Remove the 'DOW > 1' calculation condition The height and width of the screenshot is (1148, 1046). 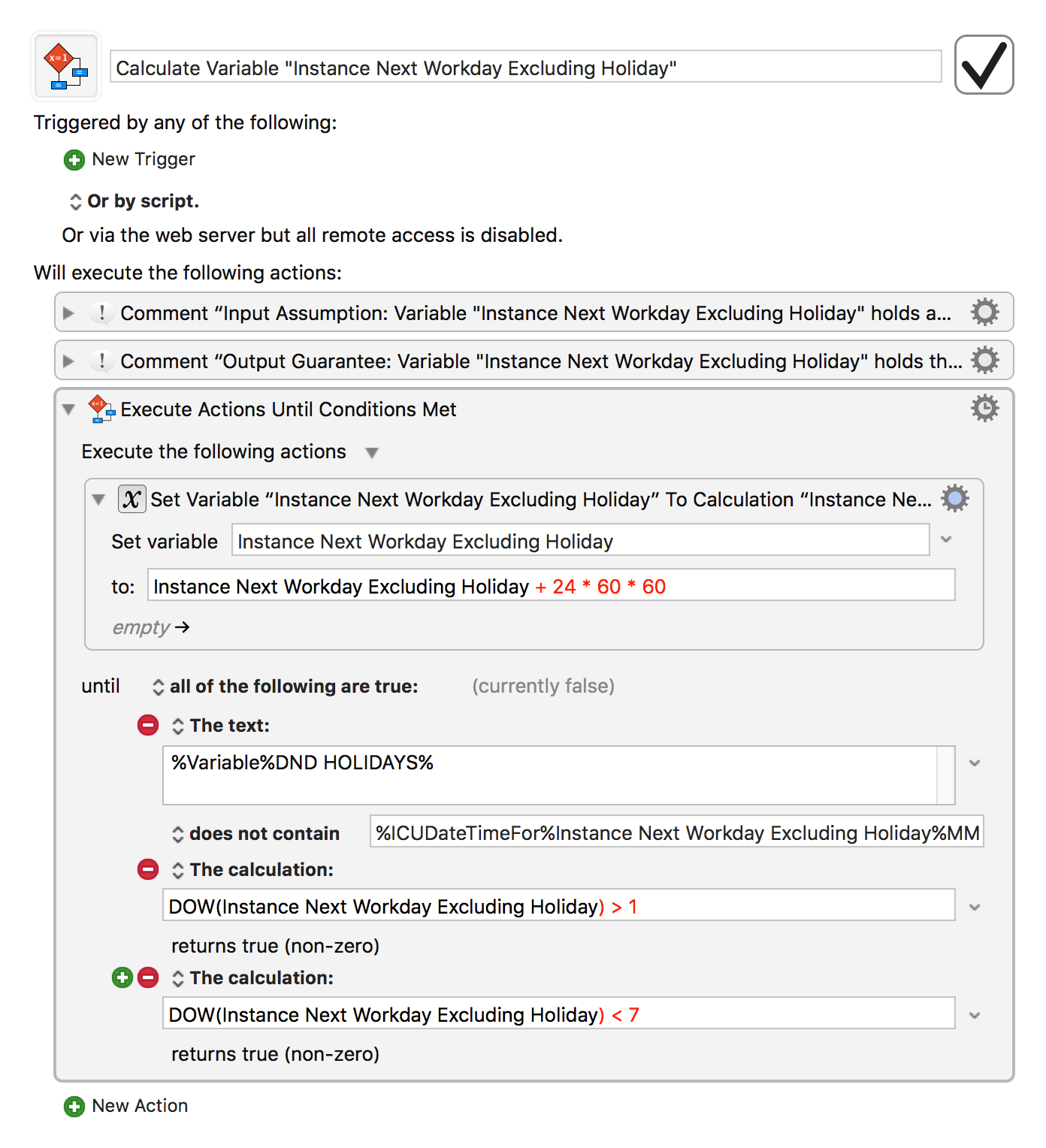coord(148,870)
